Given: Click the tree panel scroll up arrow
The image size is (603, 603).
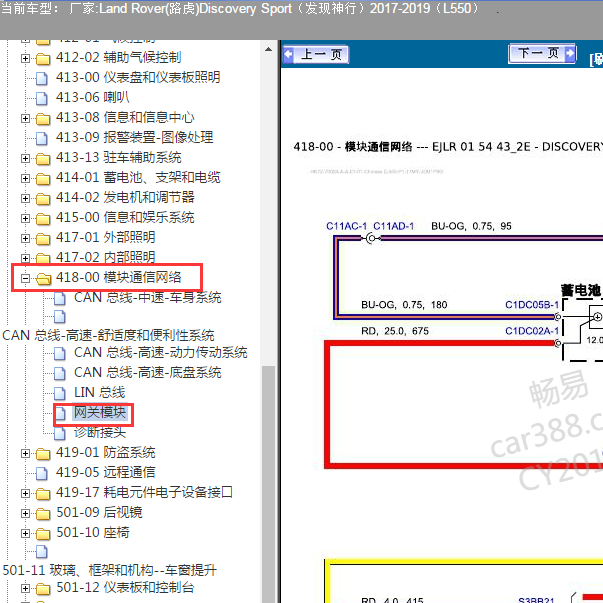Looking at the screenshot, I should click(x=268, y=49).
